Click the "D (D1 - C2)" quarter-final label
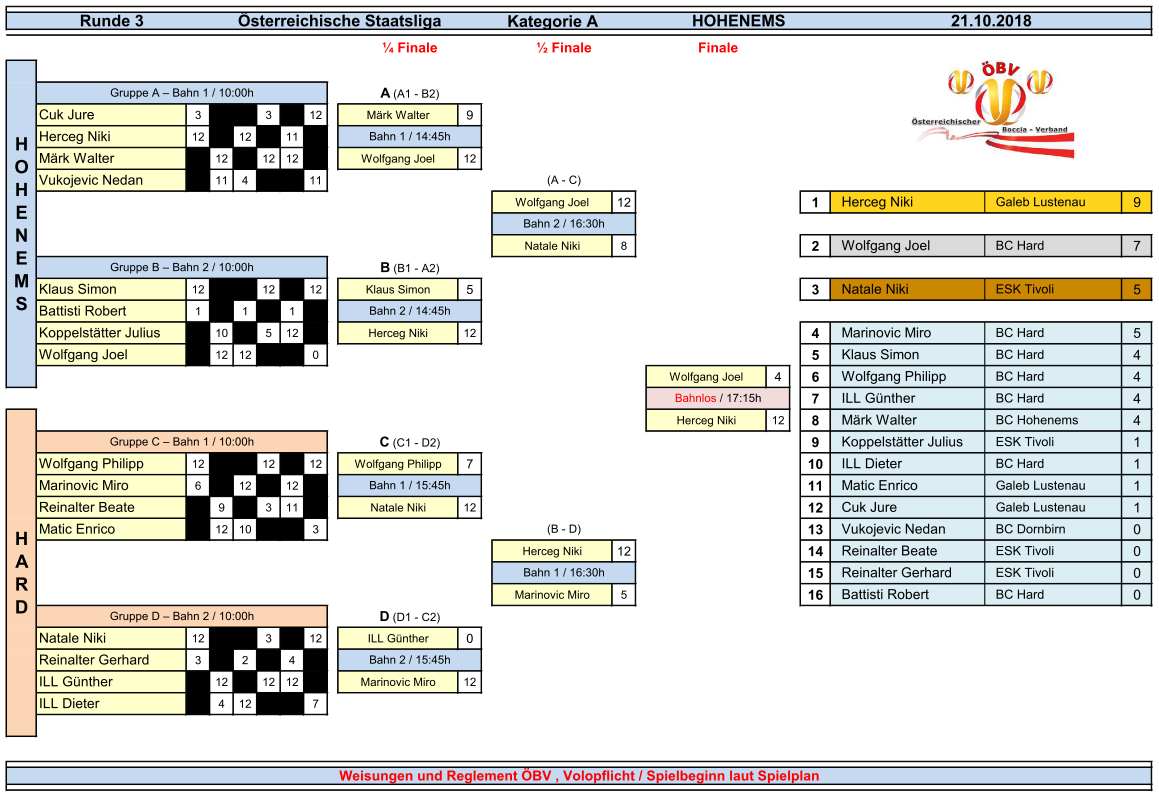Screen dimensions: 1159x797 point(409,617)
